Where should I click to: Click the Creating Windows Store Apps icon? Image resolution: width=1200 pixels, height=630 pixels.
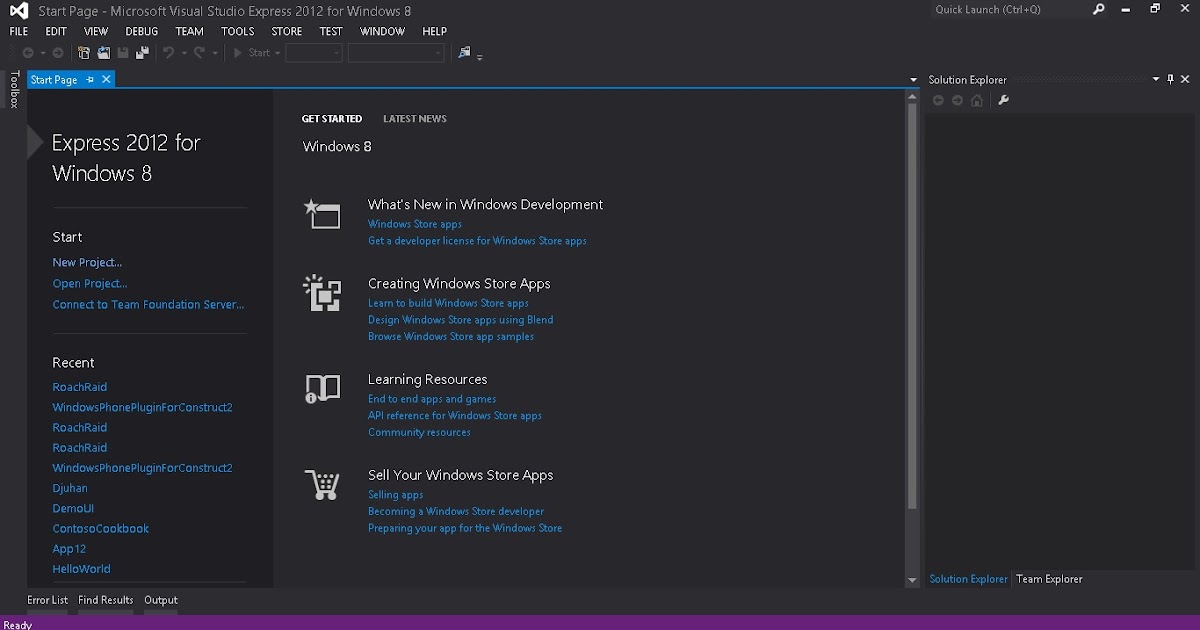pos(322,292)
